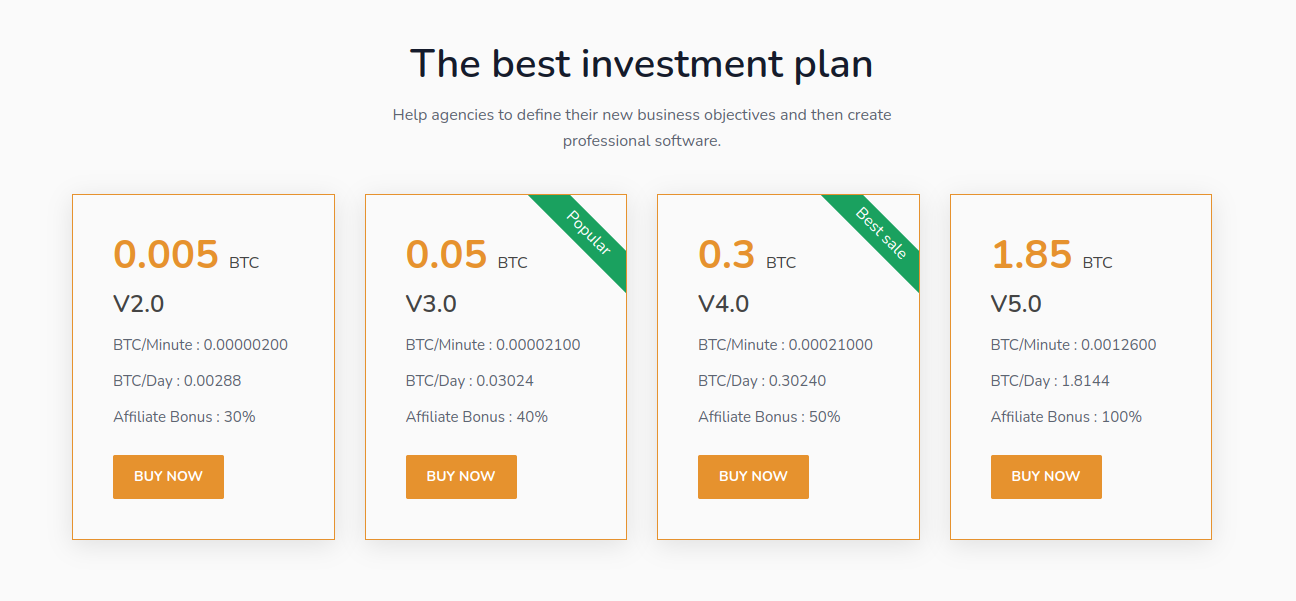Click the green Popular ribbon badge

click(587, 234)
